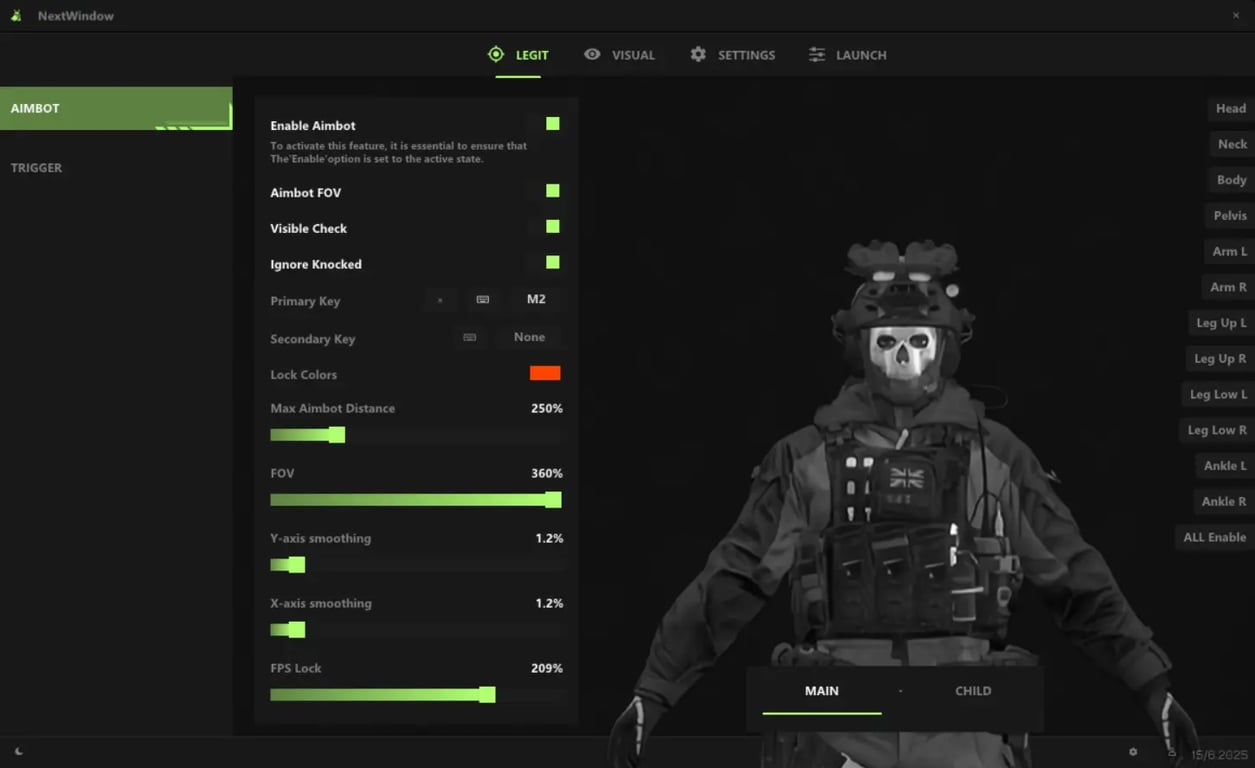
Task: Adjust the FOV slider
Action: (x=416, y=500)
